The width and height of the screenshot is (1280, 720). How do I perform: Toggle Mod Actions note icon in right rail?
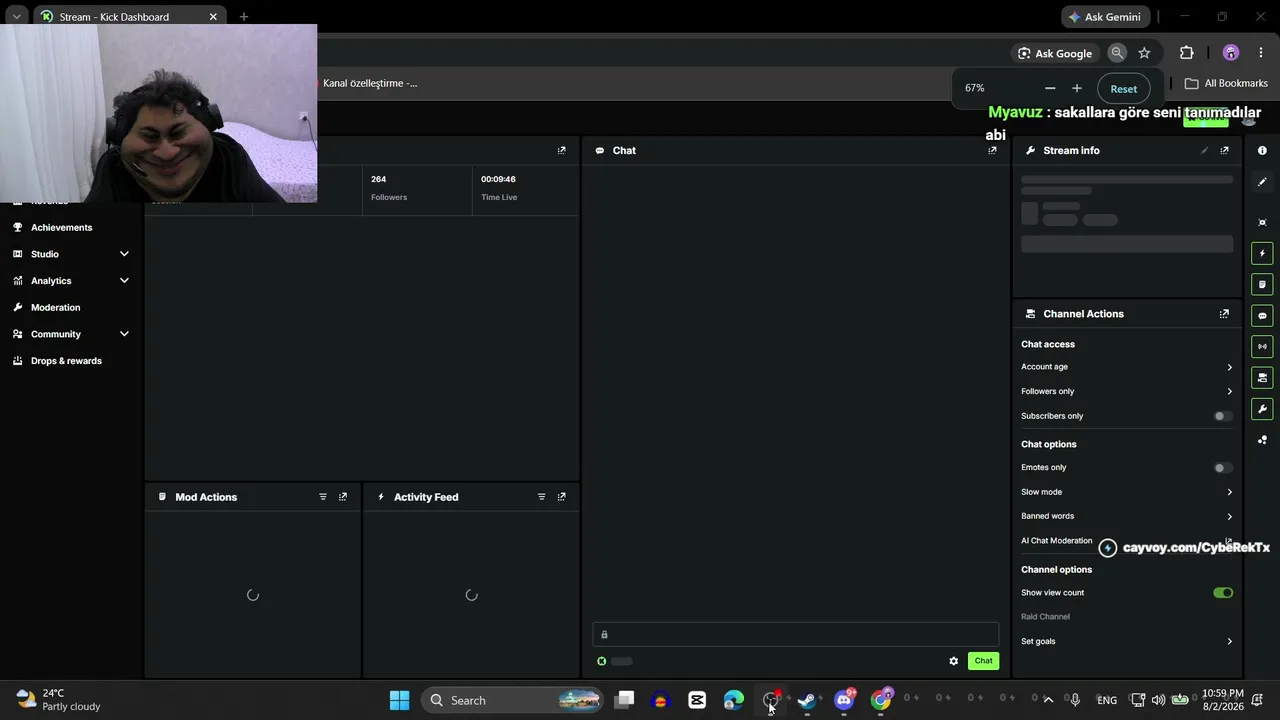(x=1262, y=285)
